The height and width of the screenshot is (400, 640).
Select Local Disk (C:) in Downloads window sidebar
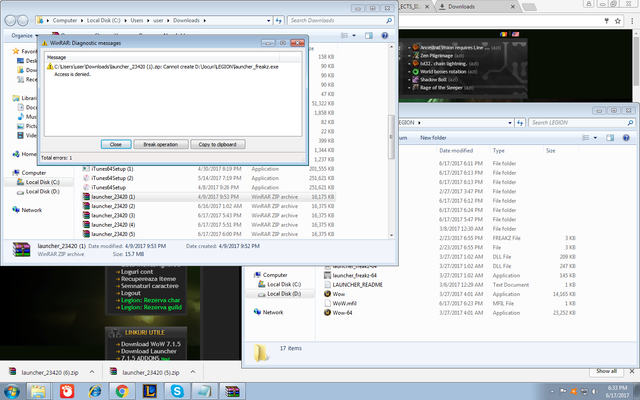(x=42, y=182)
